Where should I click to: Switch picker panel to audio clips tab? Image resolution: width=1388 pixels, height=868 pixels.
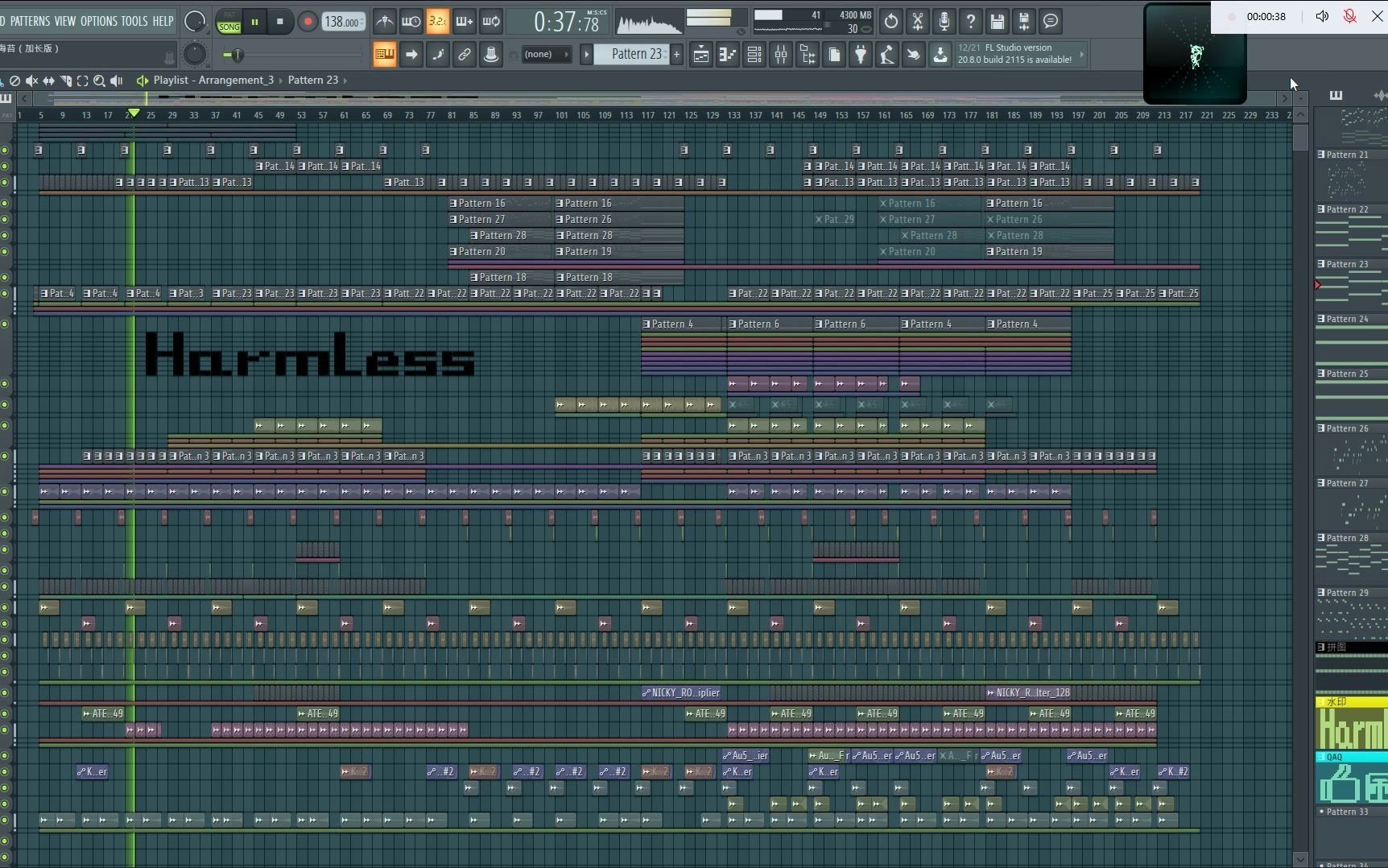tap(1379, 95)
